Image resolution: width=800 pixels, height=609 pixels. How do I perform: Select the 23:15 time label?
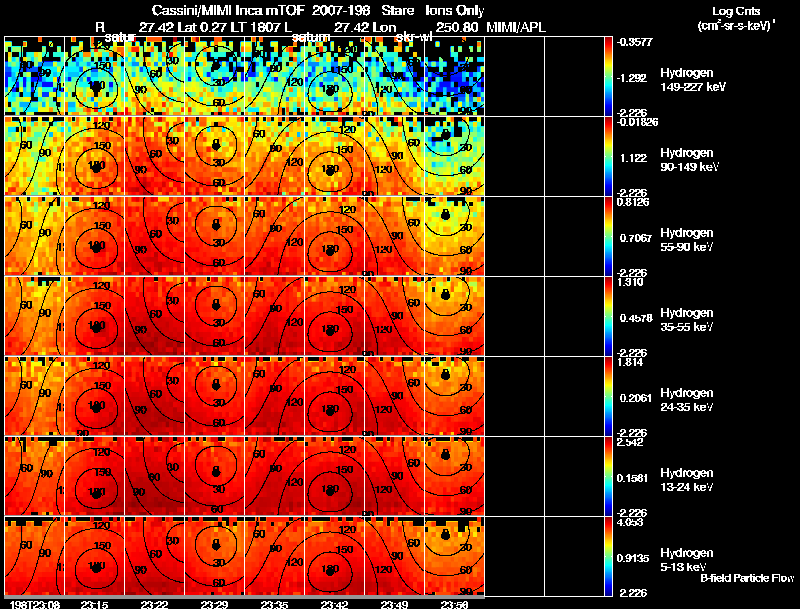[94, 605]
